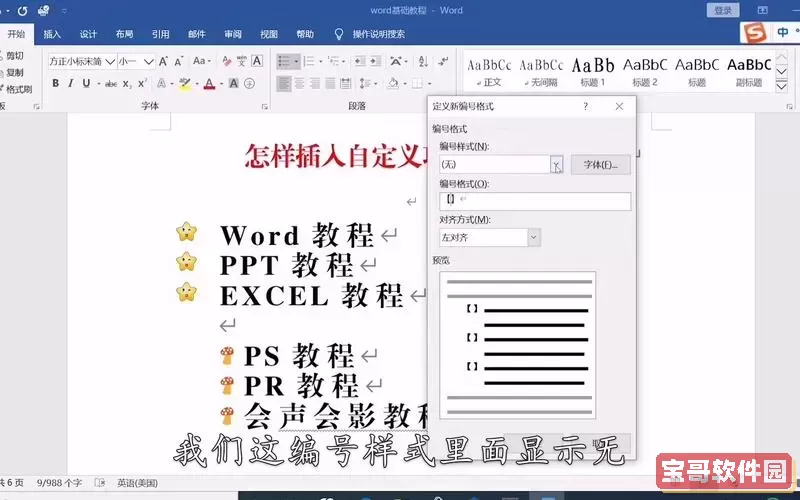Open the font dialog launcher in 字体 group
Image resolution: width=800 pixels, height=500 pixels.
pyautogui.click(x=265, y=106)
